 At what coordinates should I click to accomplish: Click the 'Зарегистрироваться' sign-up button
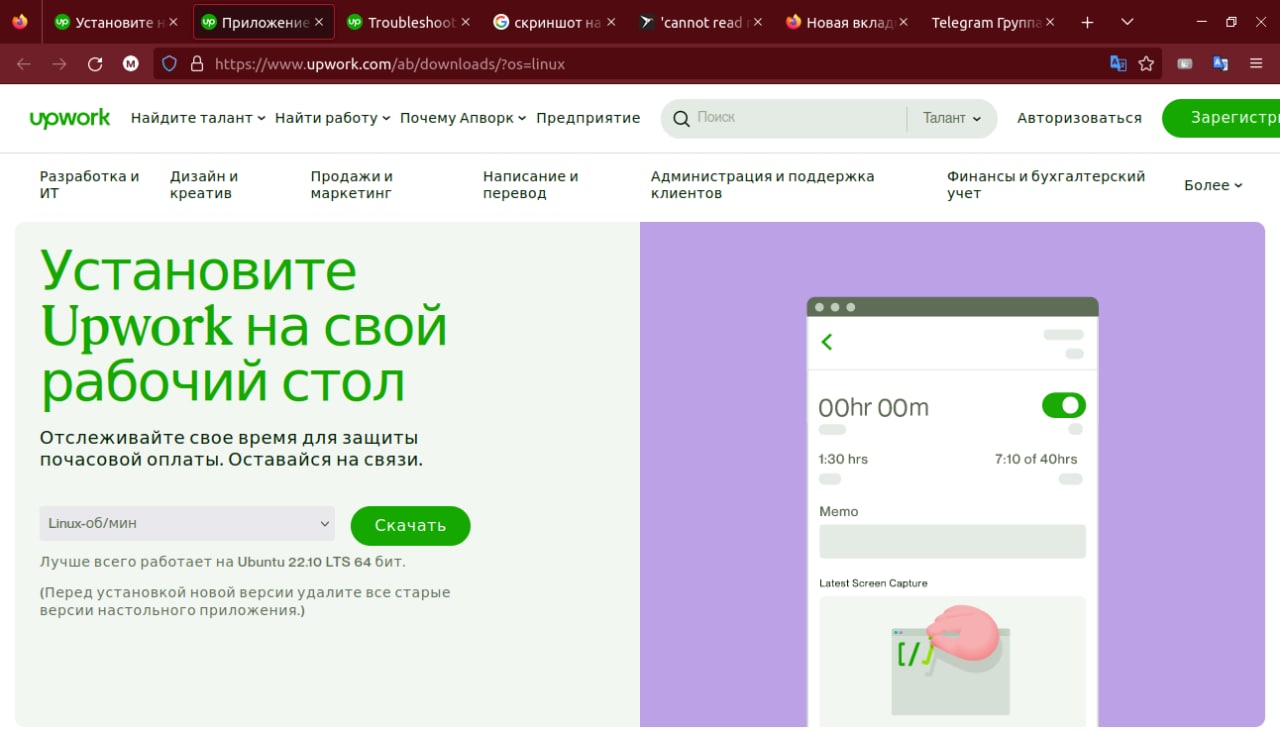click(1221, 118)
